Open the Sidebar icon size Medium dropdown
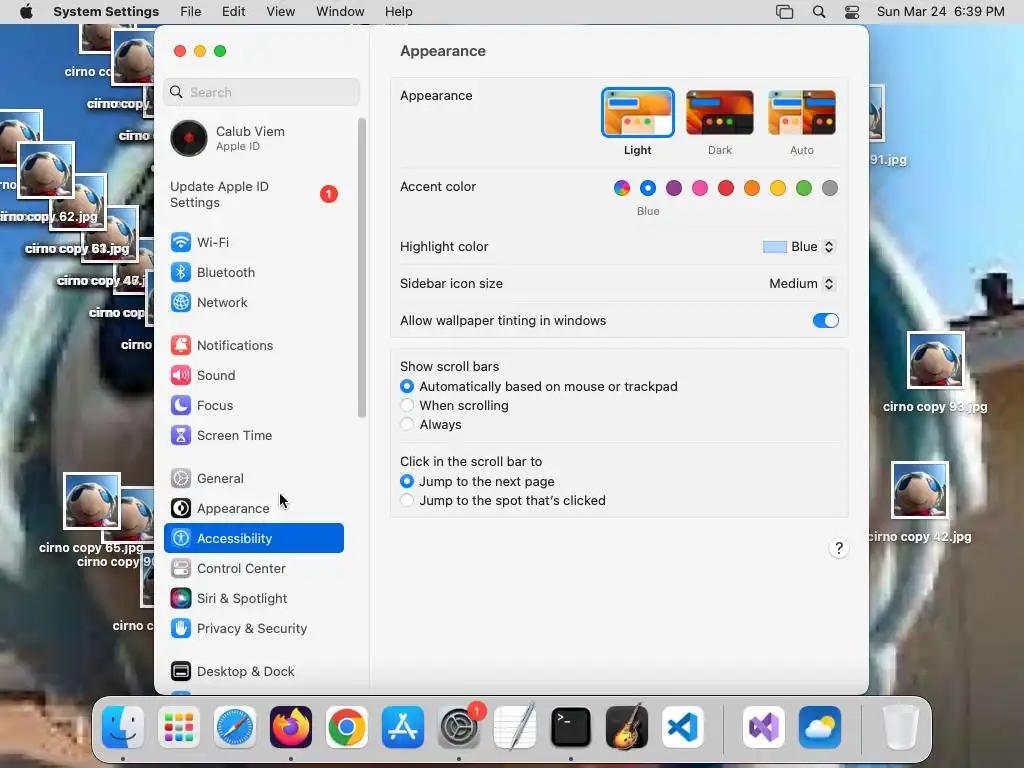 pos(802,283)
